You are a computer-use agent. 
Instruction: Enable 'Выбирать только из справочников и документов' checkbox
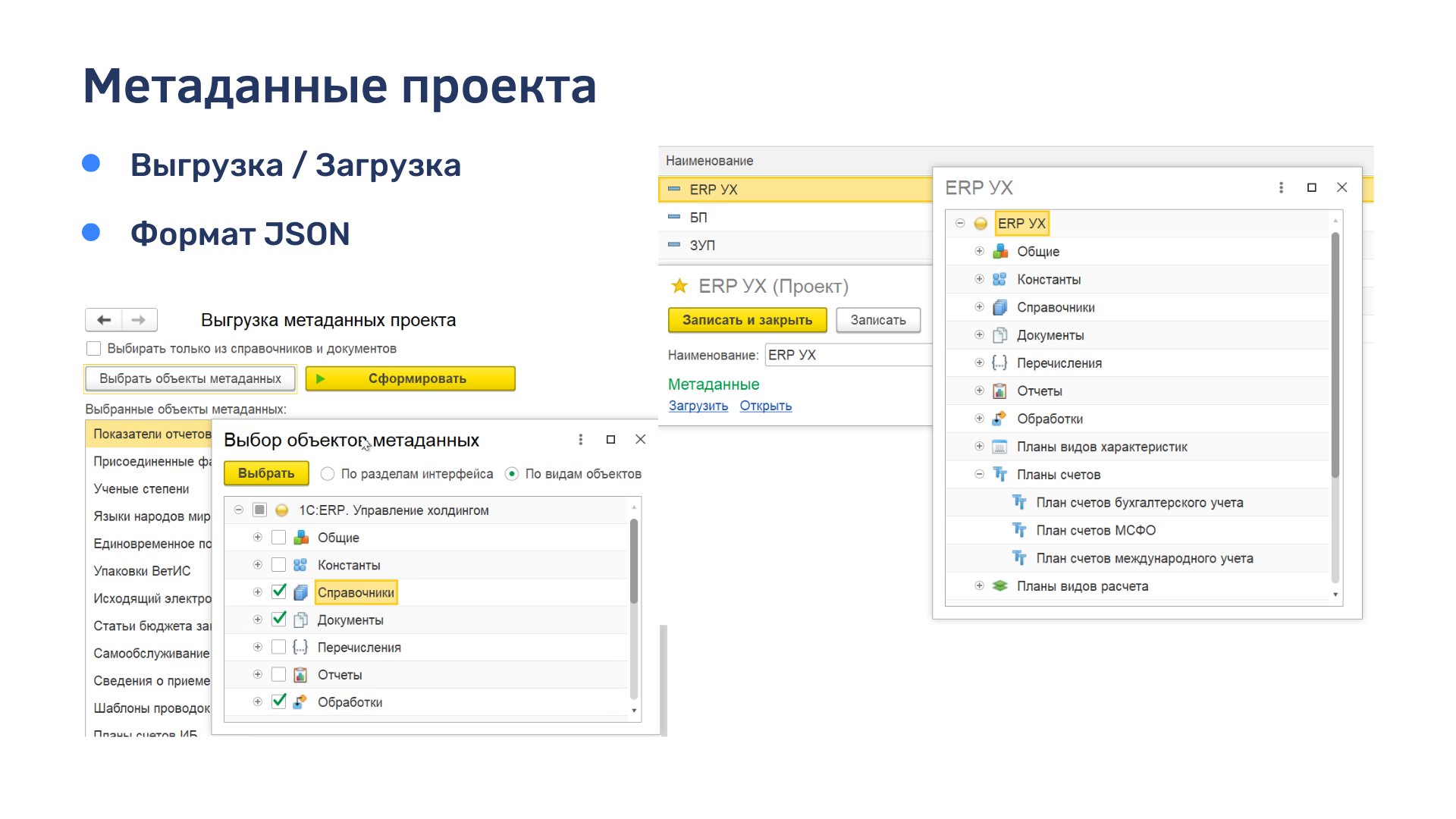(x=94, y=349)
